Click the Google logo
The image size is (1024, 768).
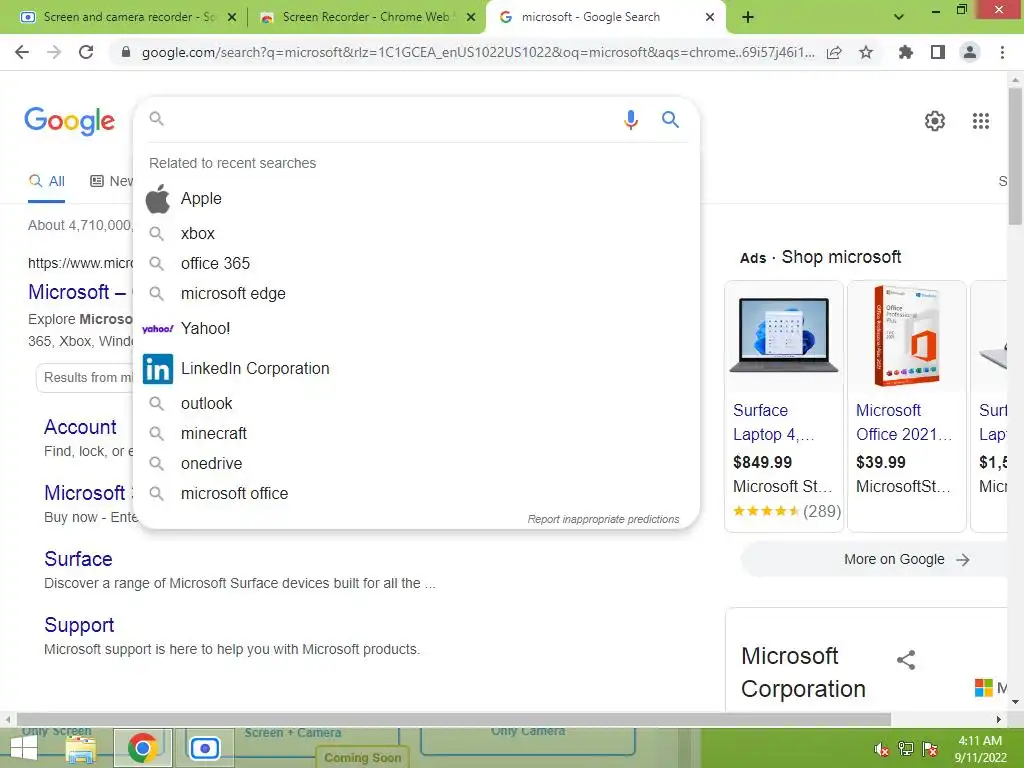(x=69, y=121)
